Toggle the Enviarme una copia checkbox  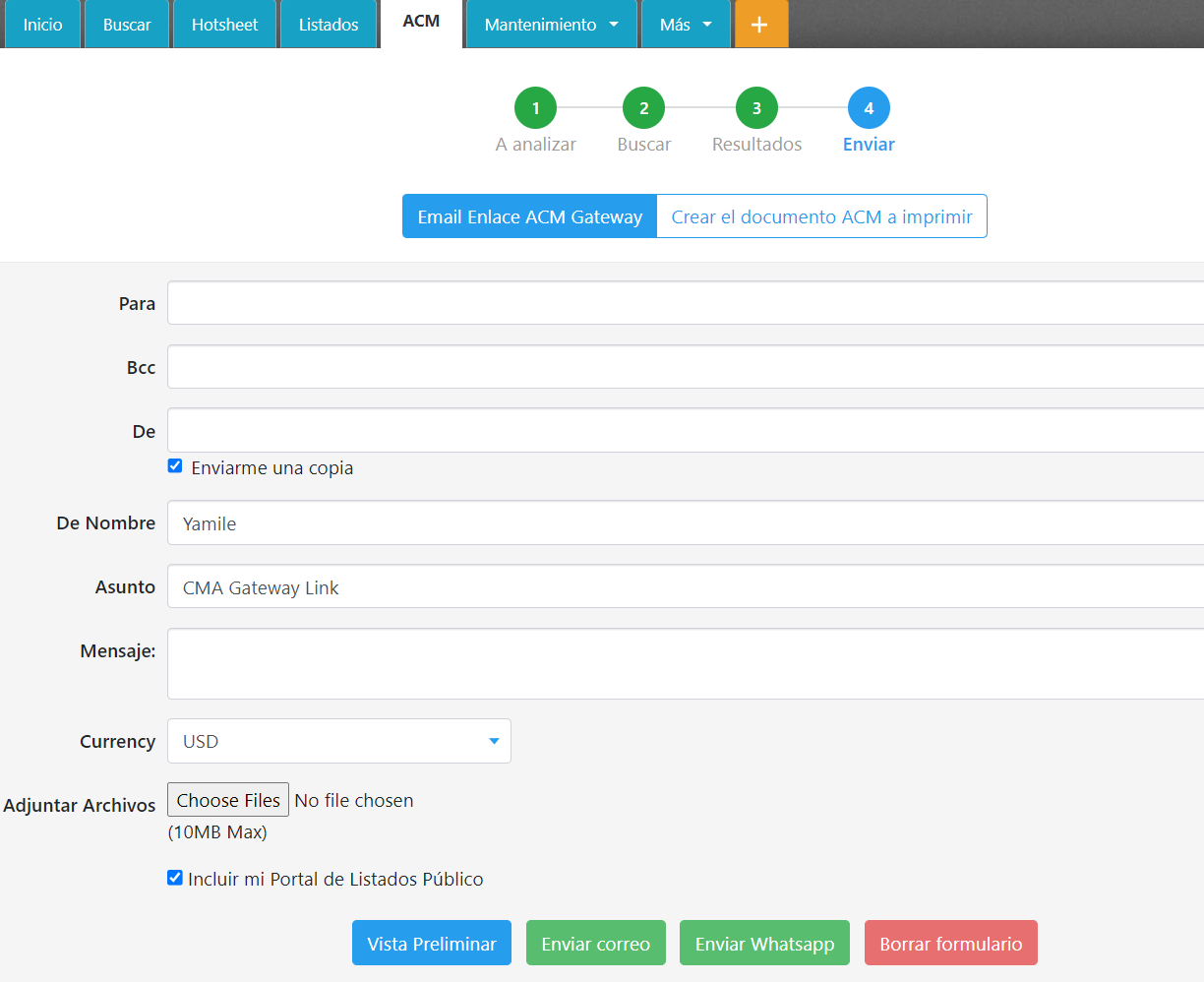[175, 466]
